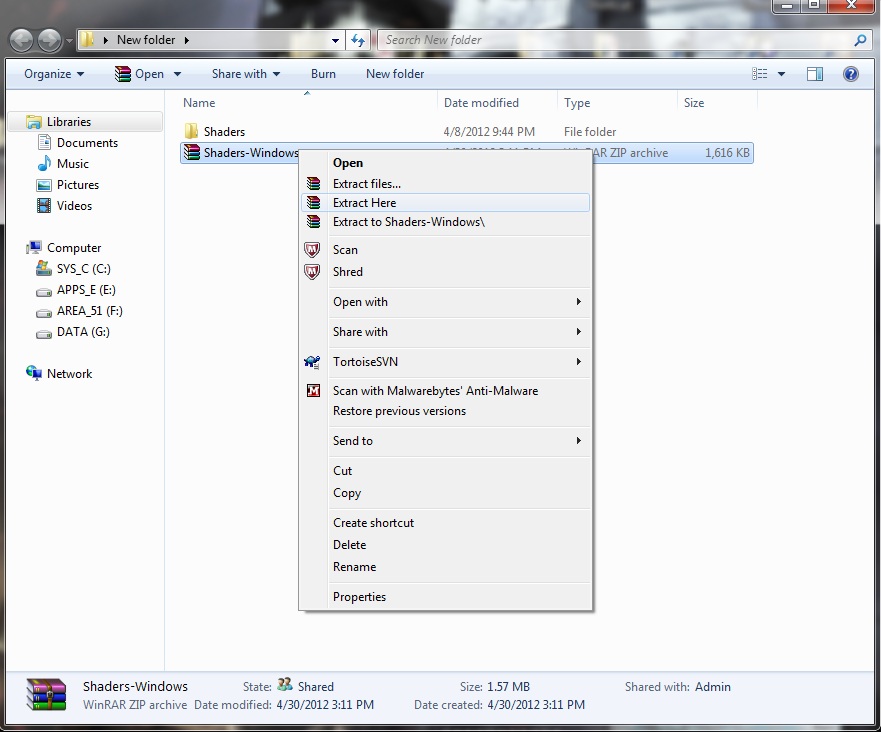Click the WinRAR icon beside Extract to Shaders-Windows\
The image size is (881, 732).
pyautogui.click(x=314, y=222)
